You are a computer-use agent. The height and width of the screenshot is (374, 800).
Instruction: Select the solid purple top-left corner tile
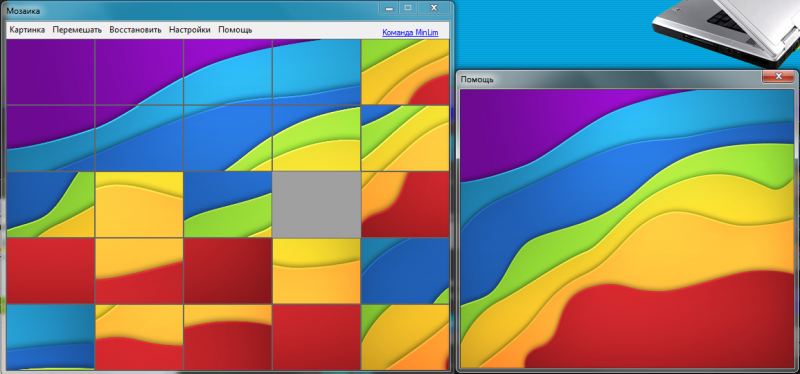tap(51, 72)
